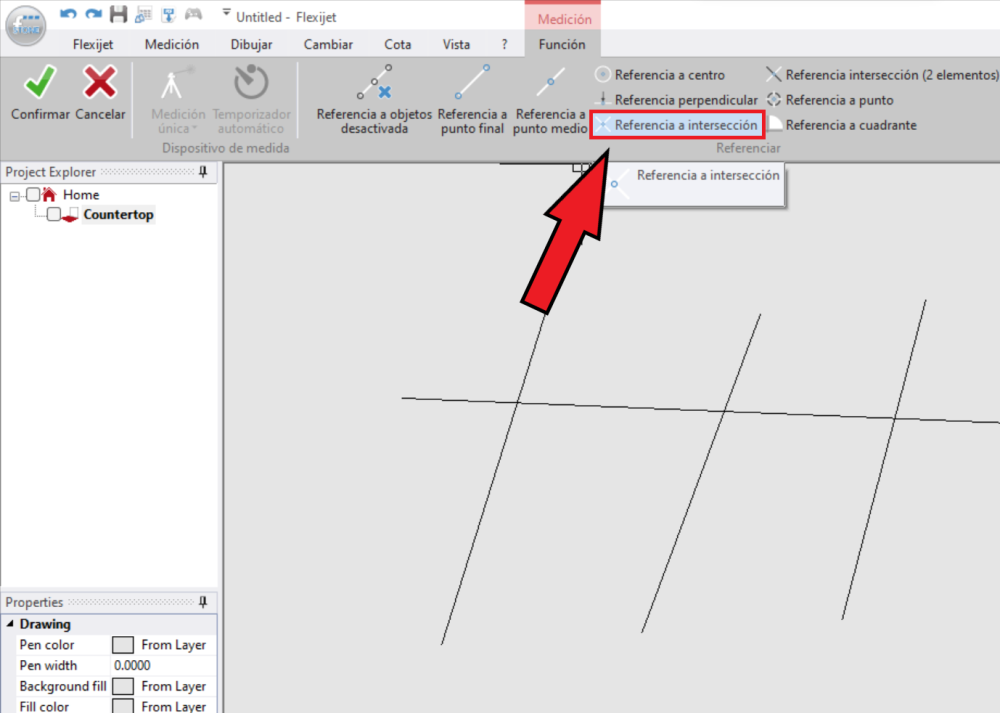
Task: Select Referencia a centro option
Action: coord(661,75)
